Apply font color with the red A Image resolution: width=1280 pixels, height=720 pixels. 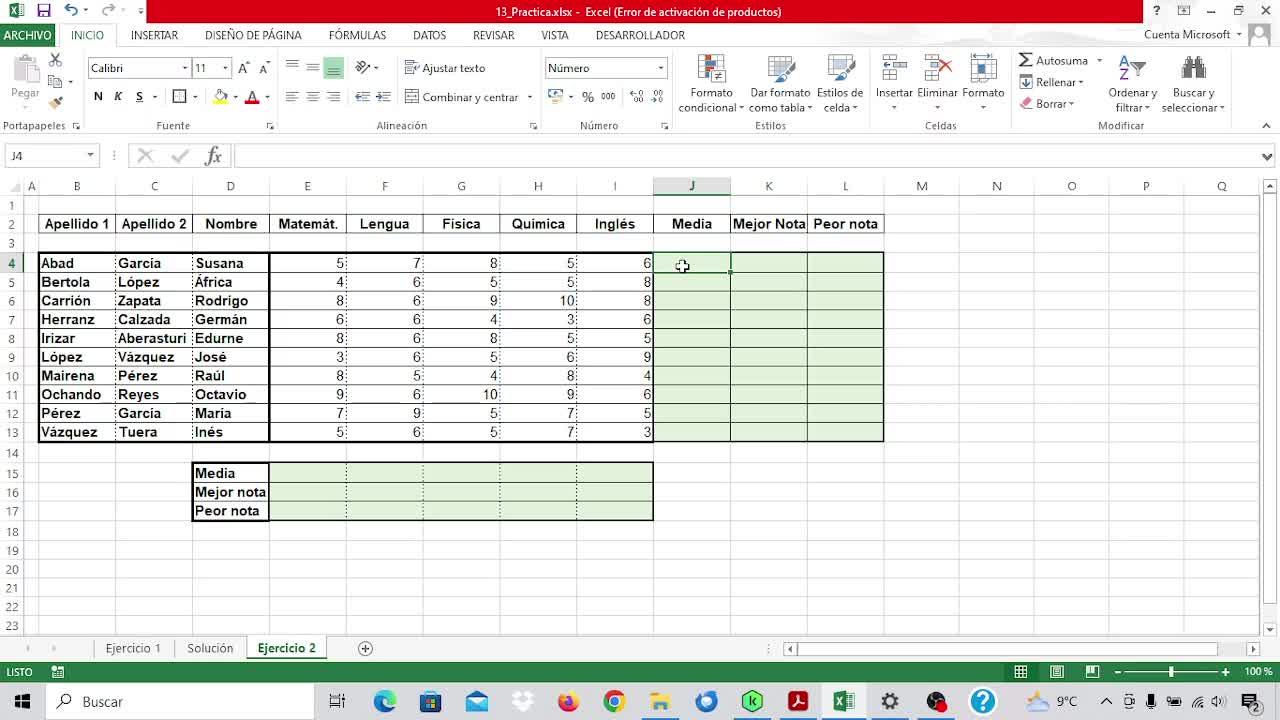pyautogui.click(x=252, y=97)
